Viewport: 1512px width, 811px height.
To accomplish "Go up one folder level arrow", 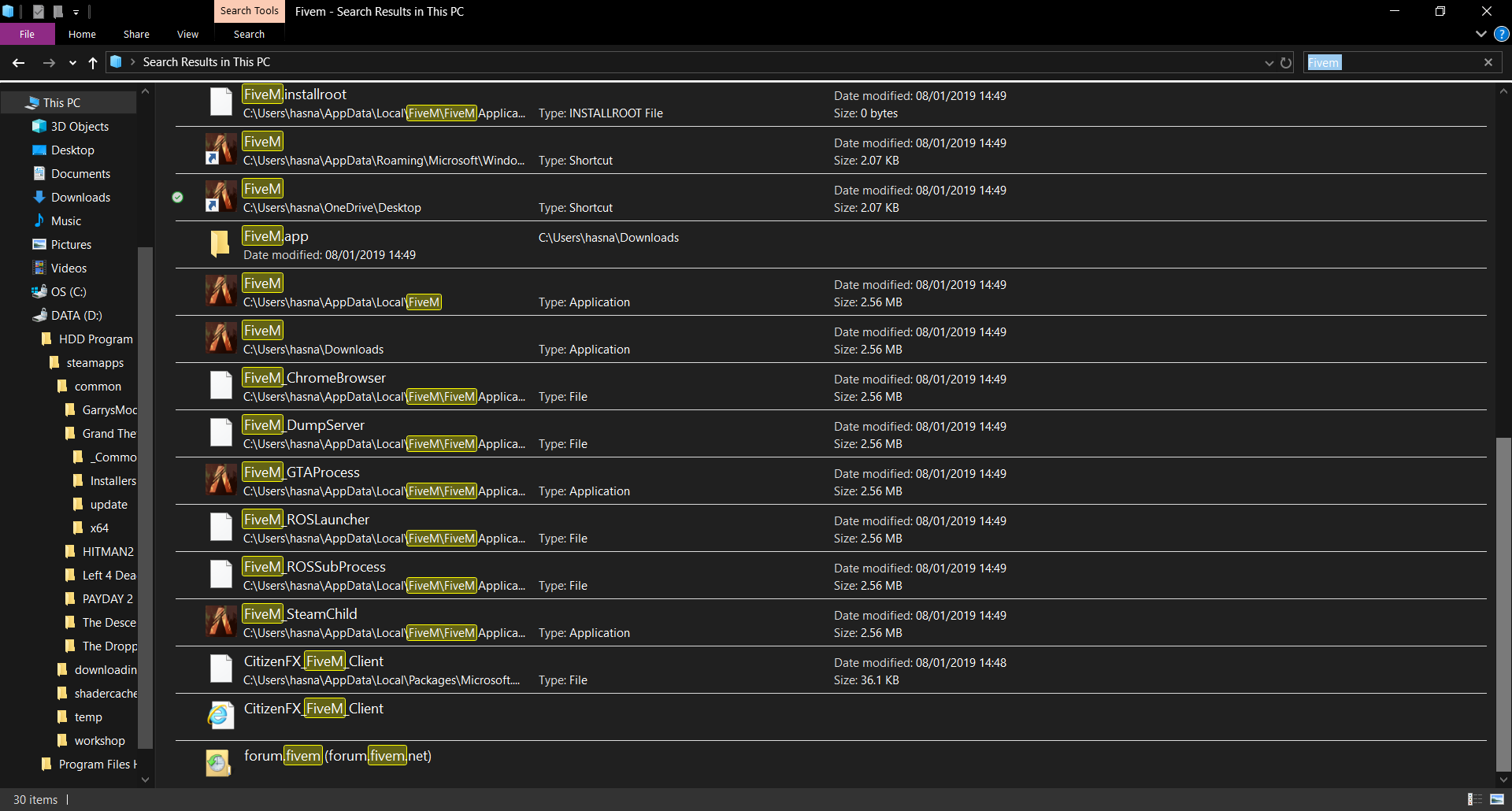I will click(93, 62).
